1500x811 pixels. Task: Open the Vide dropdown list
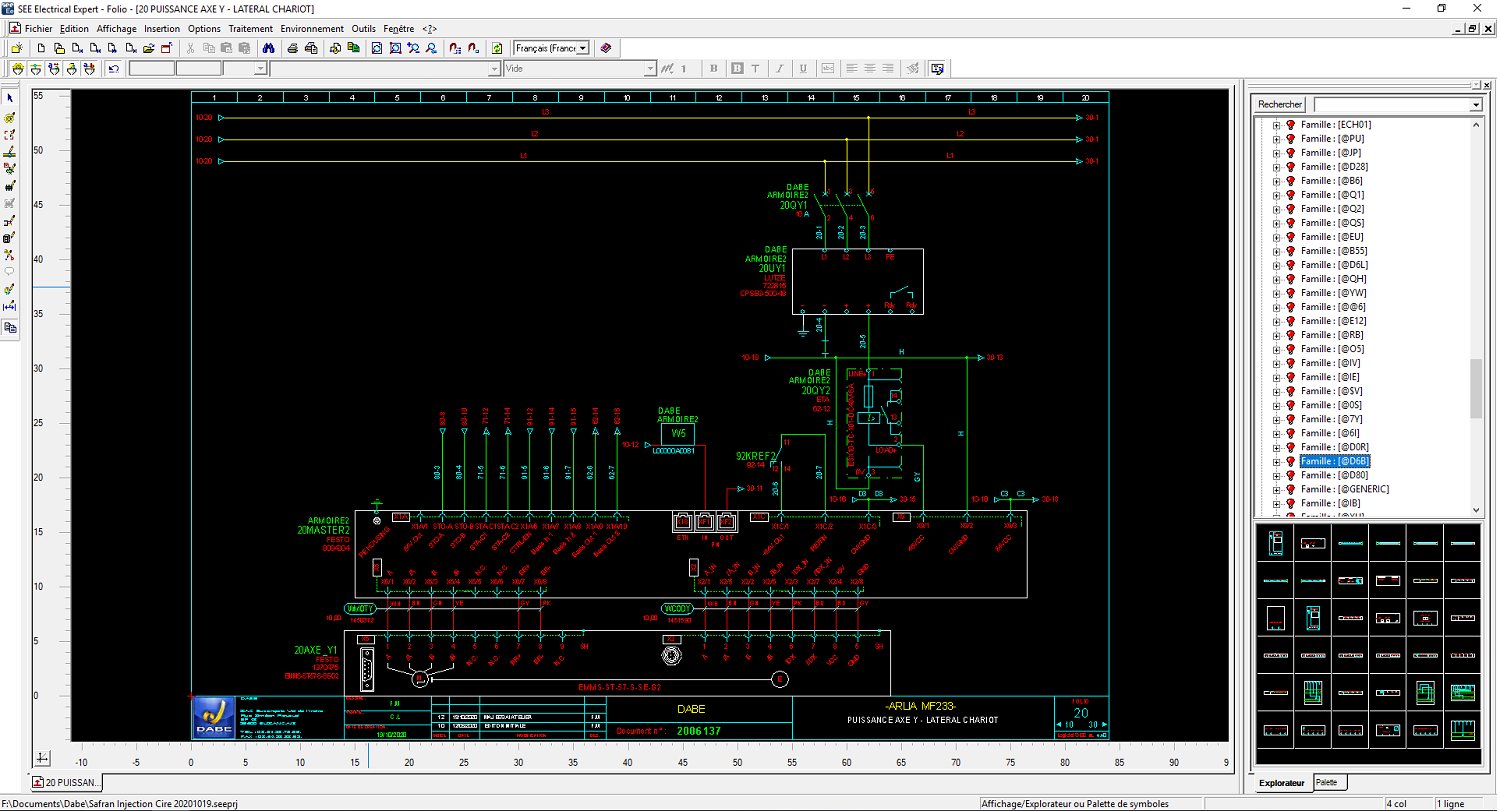point(650,69)
